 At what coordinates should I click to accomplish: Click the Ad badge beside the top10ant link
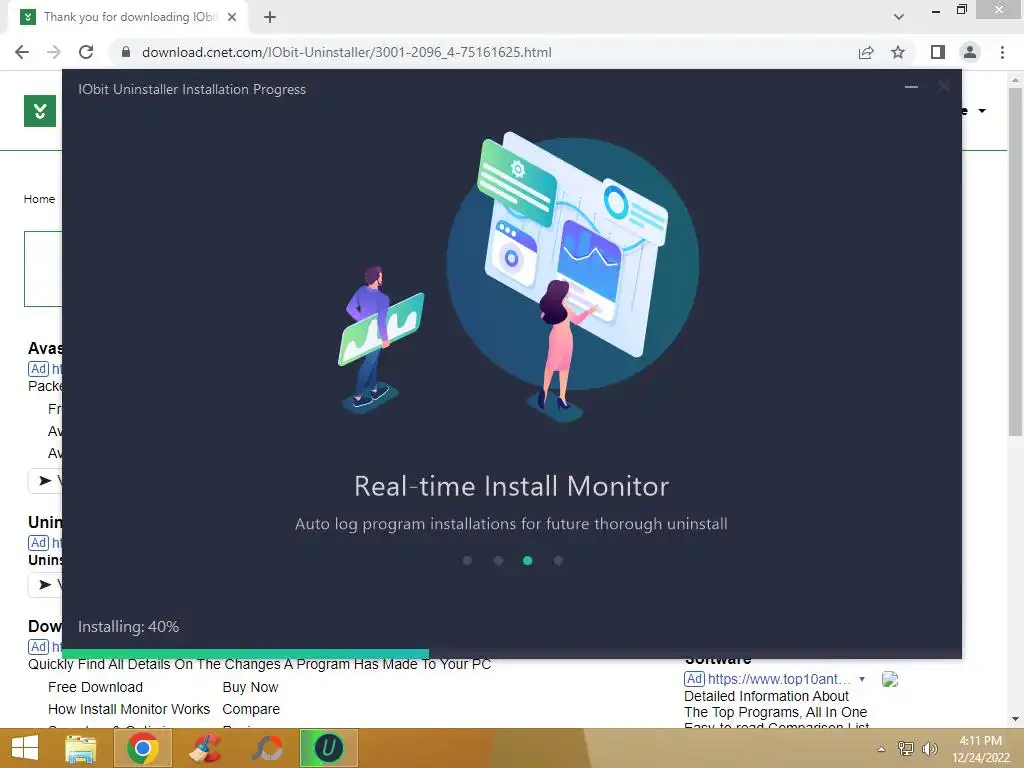coord(694,679)
